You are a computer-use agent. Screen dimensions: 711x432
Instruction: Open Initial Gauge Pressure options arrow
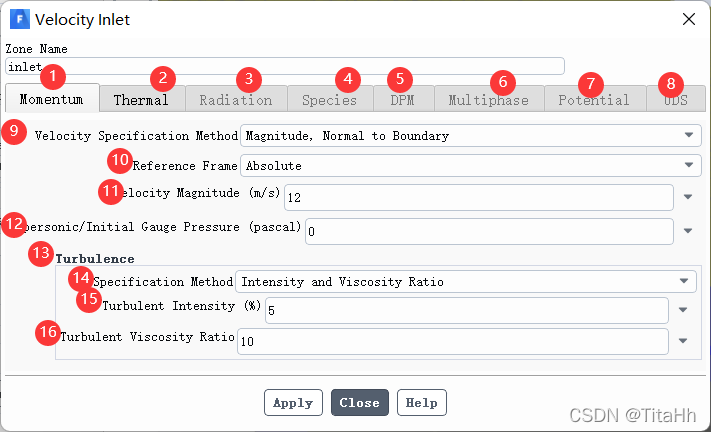(x=688, y=231)
